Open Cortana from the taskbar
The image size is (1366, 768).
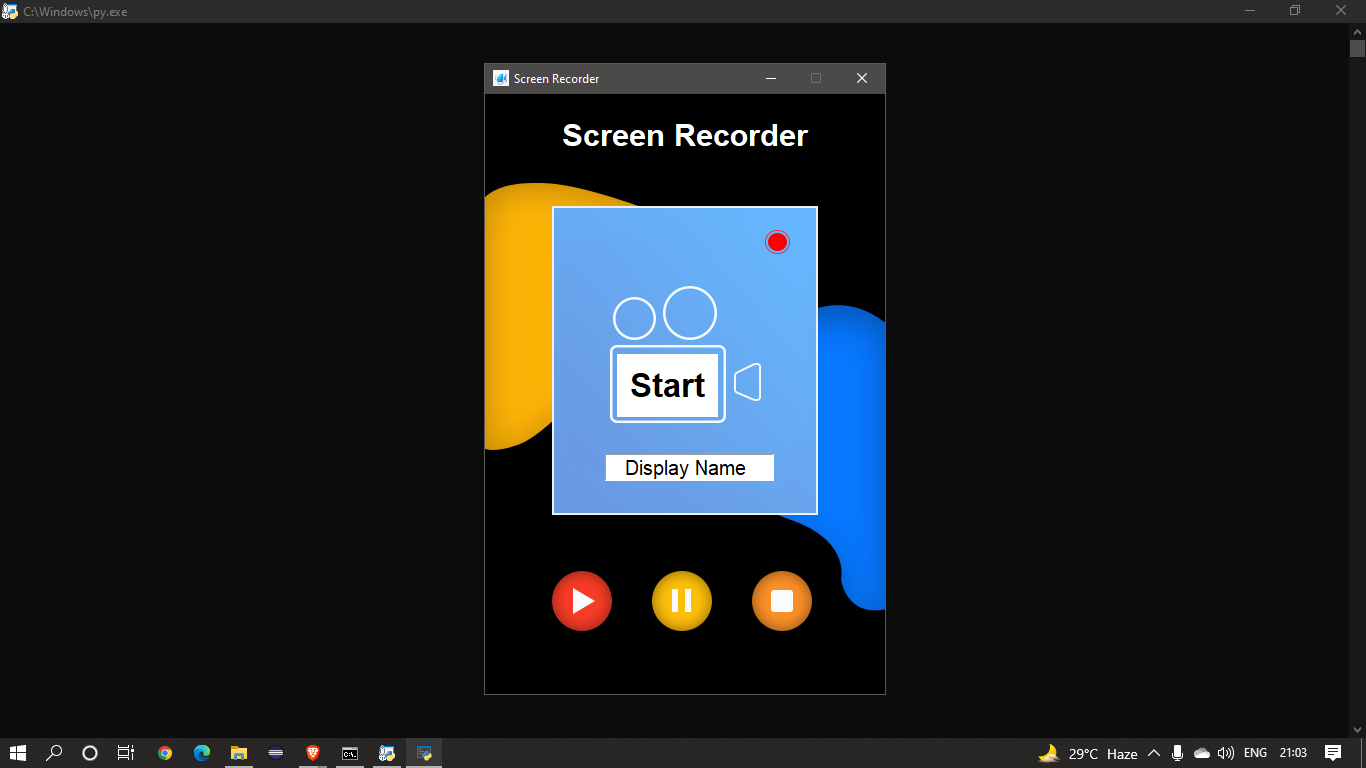coord(90,753)
